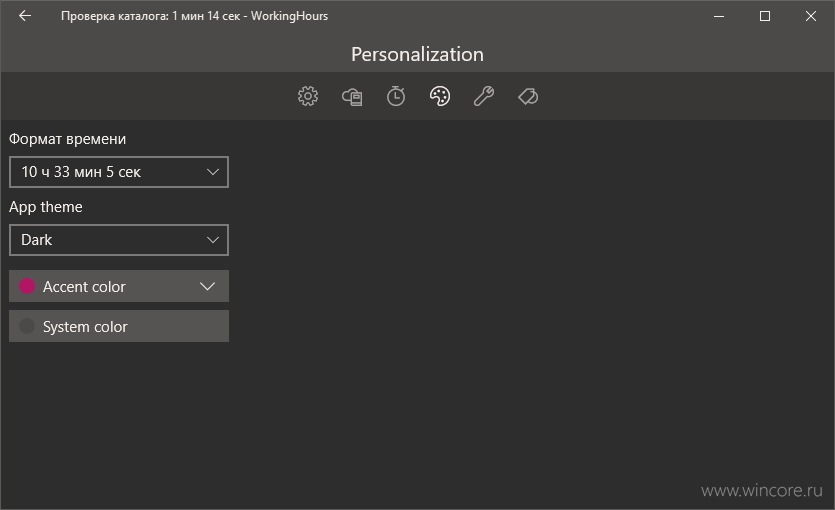Open the devices sync settings icon
This screenshot has height=510, width=835.
click(352, 96)
